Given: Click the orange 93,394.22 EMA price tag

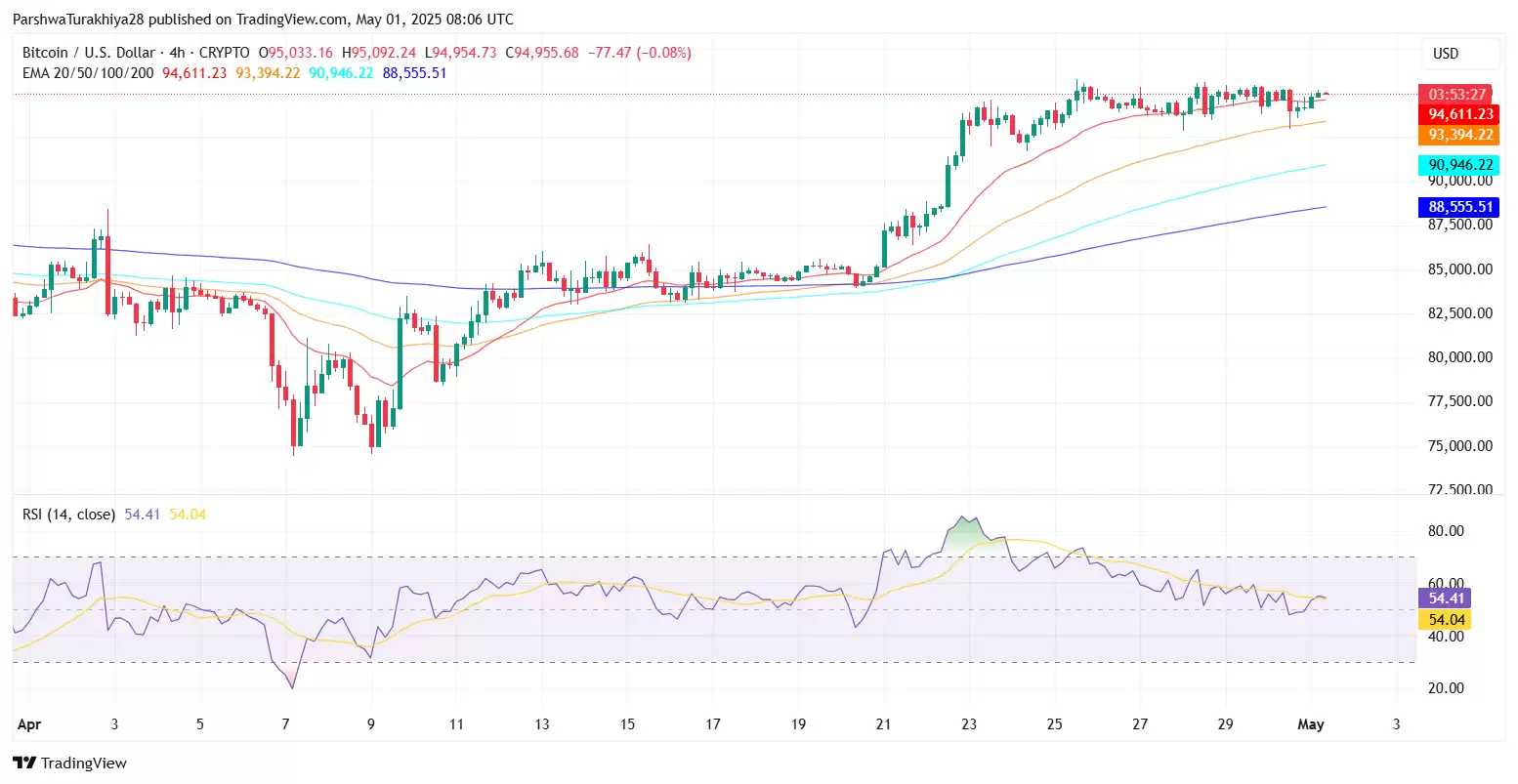Looking at the screenshot, I should 1459,135.
